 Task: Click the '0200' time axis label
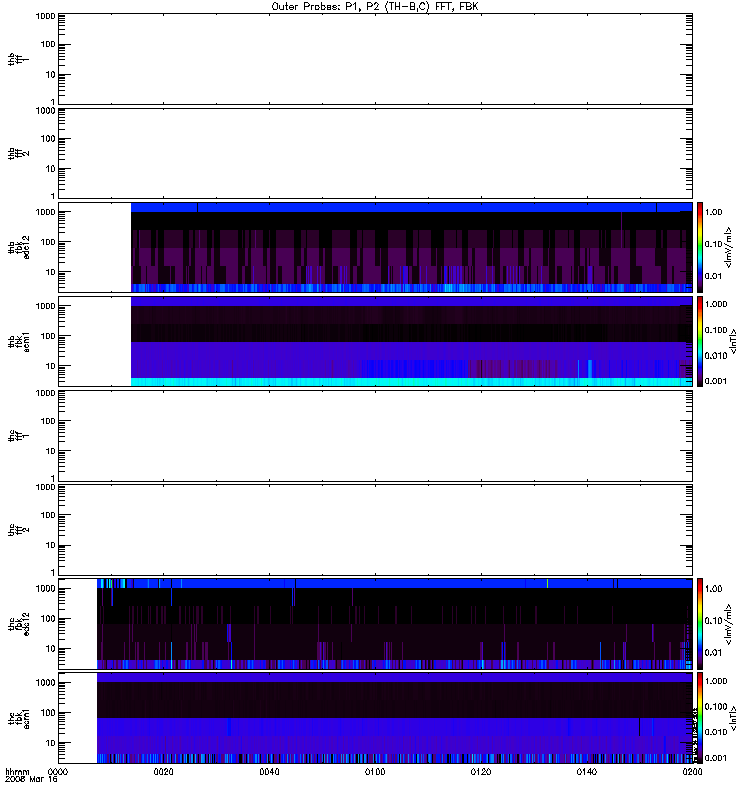(692, 772)
